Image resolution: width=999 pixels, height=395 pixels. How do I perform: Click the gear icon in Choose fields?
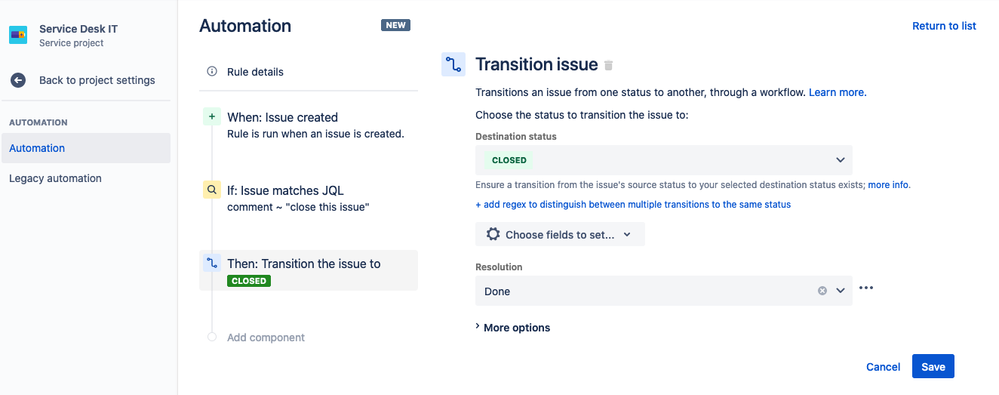[x=493, y=234]
